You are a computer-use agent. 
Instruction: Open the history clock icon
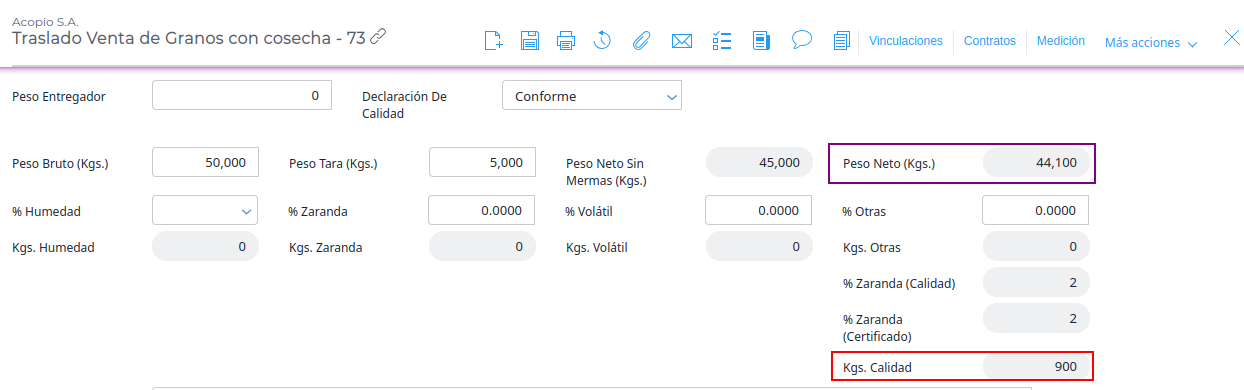point(602,41)
